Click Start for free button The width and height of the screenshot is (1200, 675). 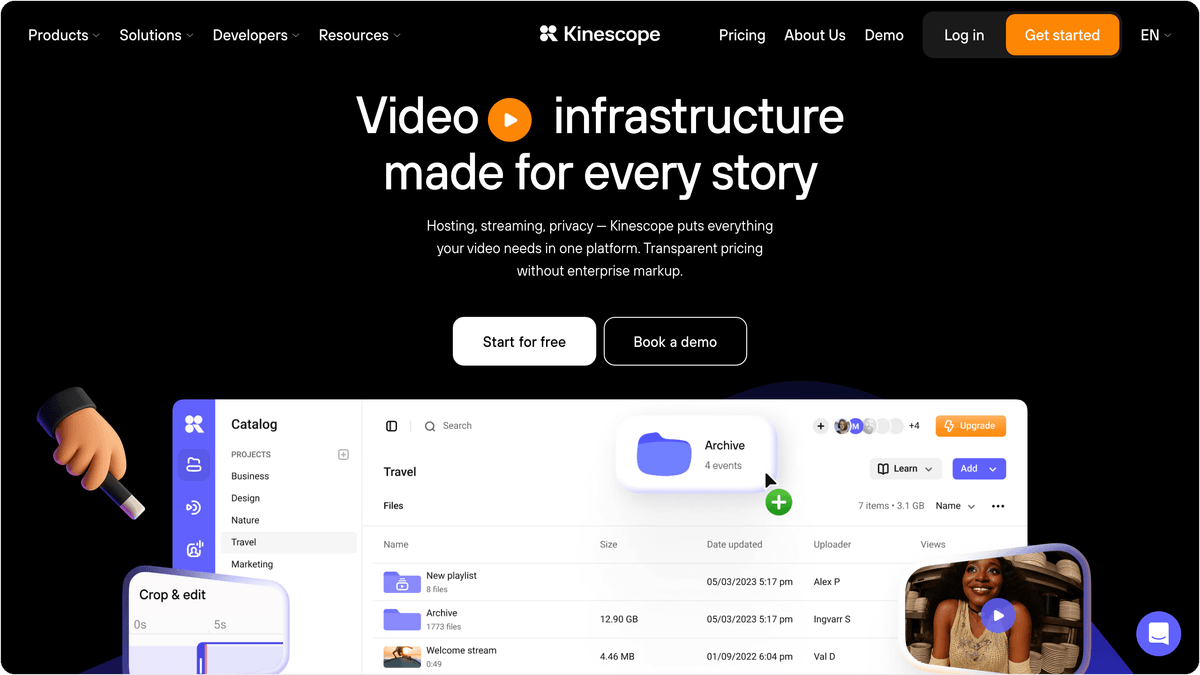pyautogui.click(x=524, y=341)
